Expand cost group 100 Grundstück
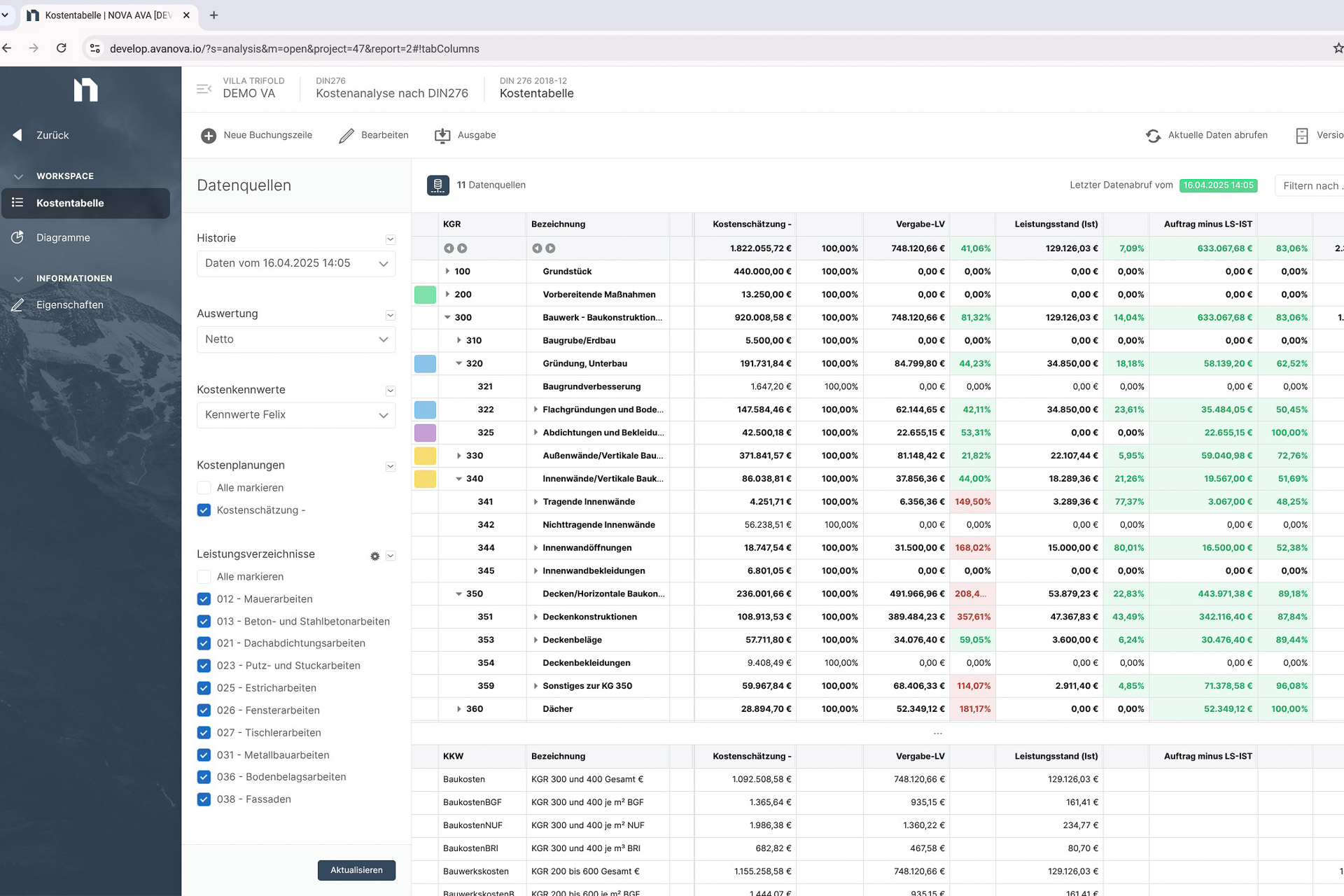The height and width of the screenshot is (896, 1344). pos(447,272)
